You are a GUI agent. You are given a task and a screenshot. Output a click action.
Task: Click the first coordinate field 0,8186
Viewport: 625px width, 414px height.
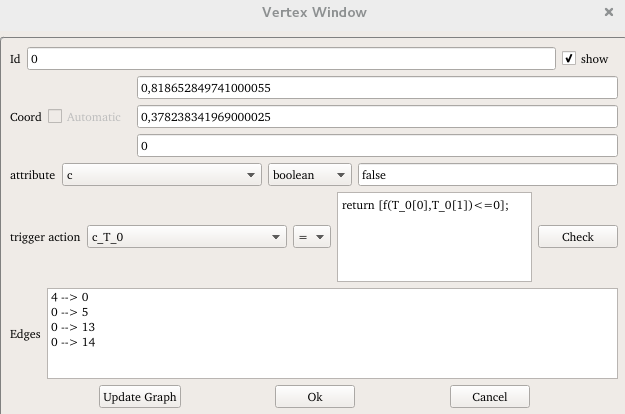click(376, 88)
